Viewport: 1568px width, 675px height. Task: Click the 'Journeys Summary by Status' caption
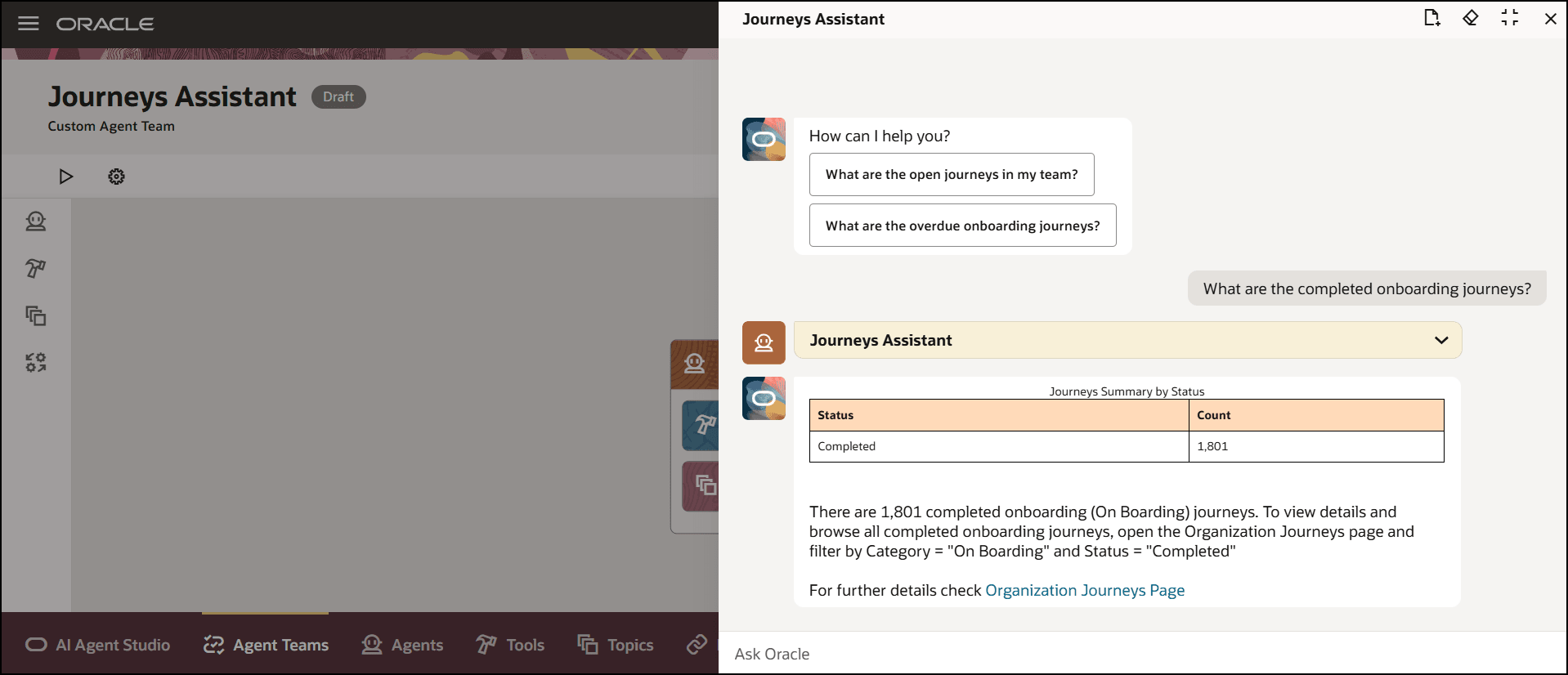pyautogui.click(x=1127, y=391)
